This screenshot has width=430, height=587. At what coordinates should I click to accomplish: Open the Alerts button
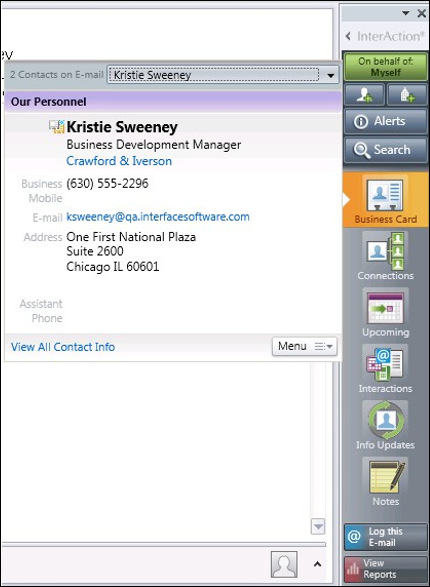tap(385, 121)
